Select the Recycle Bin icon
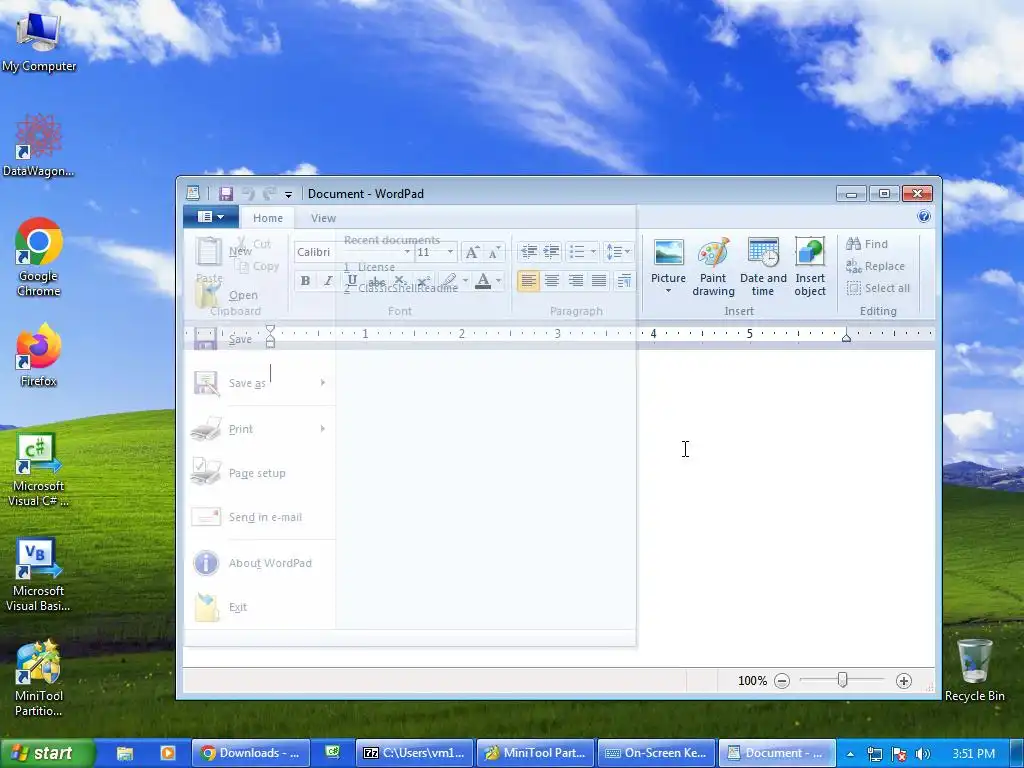 coord(974,669)
